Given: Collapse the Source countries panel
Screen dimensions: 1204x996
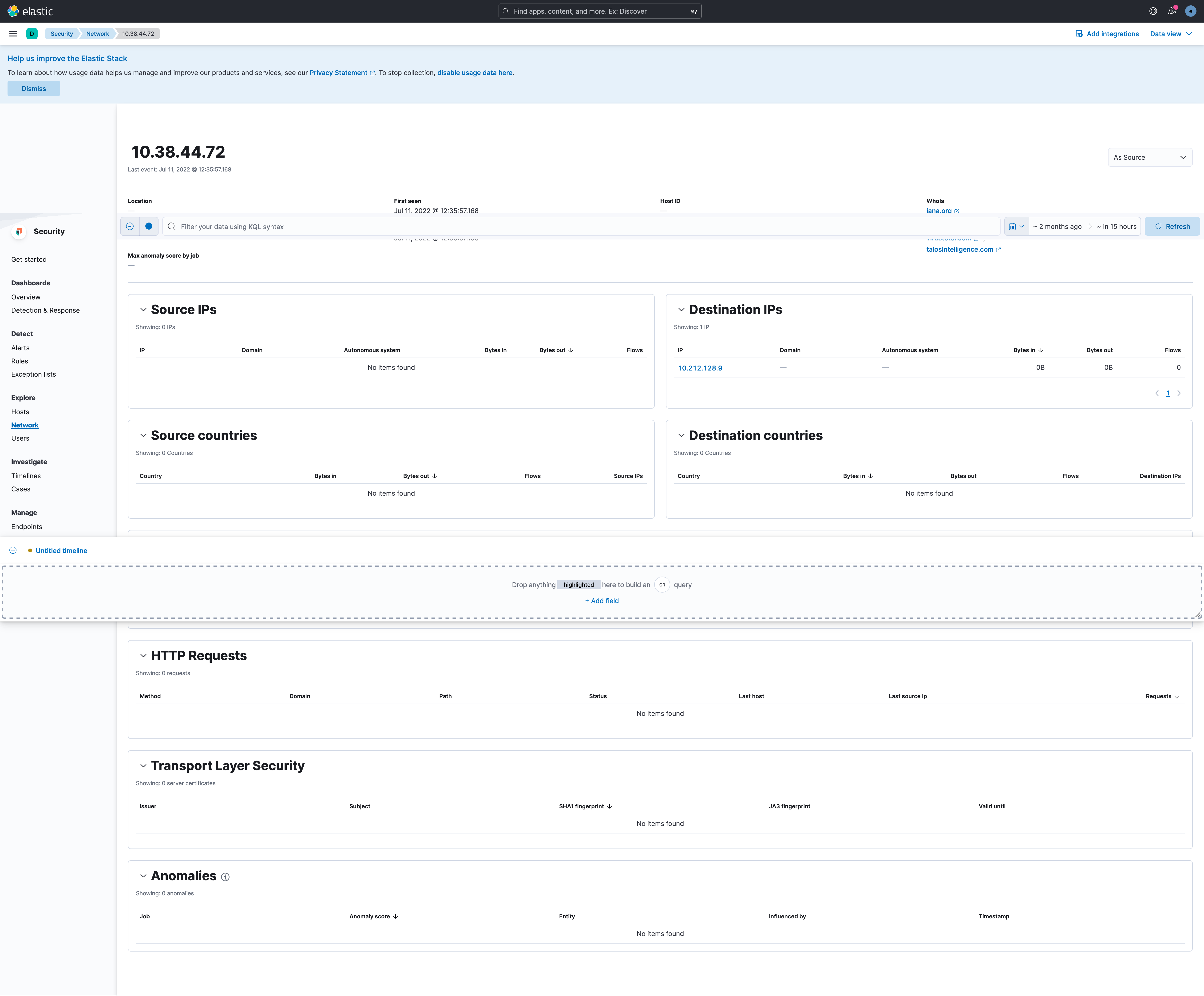Looking at the screenshot, I should 143,436.
